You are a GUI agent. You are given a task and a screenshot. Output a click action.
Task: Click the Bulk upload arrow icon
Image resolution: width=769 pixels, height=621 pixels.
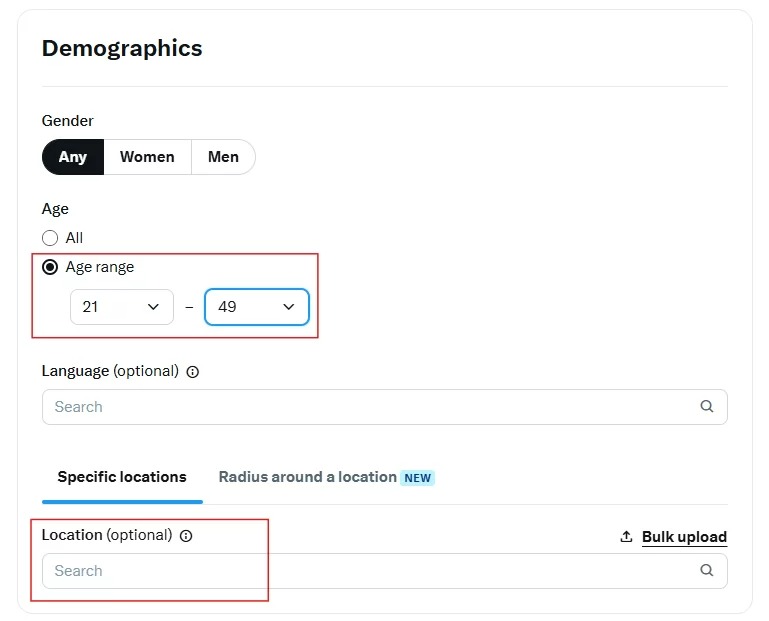click(626, 537)
